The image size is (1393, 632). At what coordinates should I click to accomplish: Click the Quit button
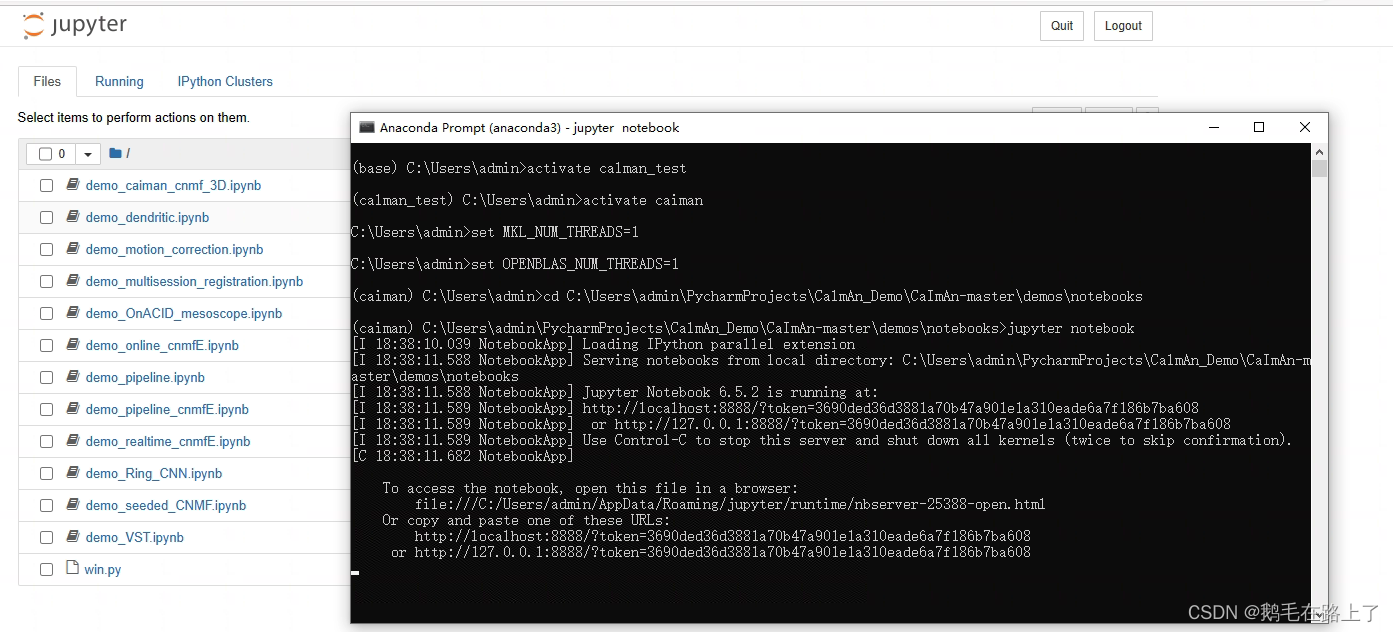pyautogui.click(x=1062, y=26)
